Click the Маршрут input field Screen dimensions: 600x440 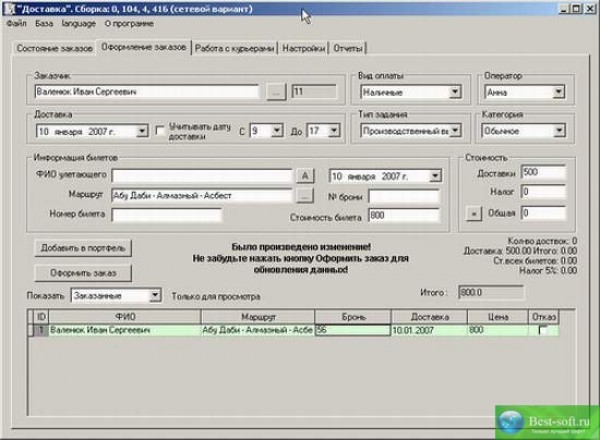point(202,196)
